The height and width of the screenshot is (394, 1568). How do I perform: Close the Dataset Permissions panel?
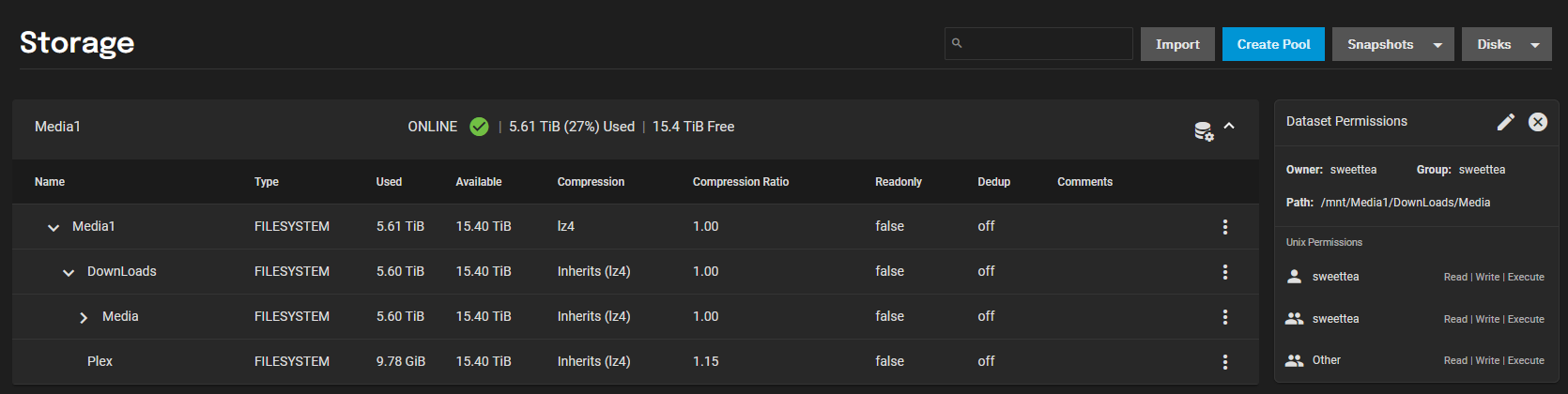click(1538, 122)
